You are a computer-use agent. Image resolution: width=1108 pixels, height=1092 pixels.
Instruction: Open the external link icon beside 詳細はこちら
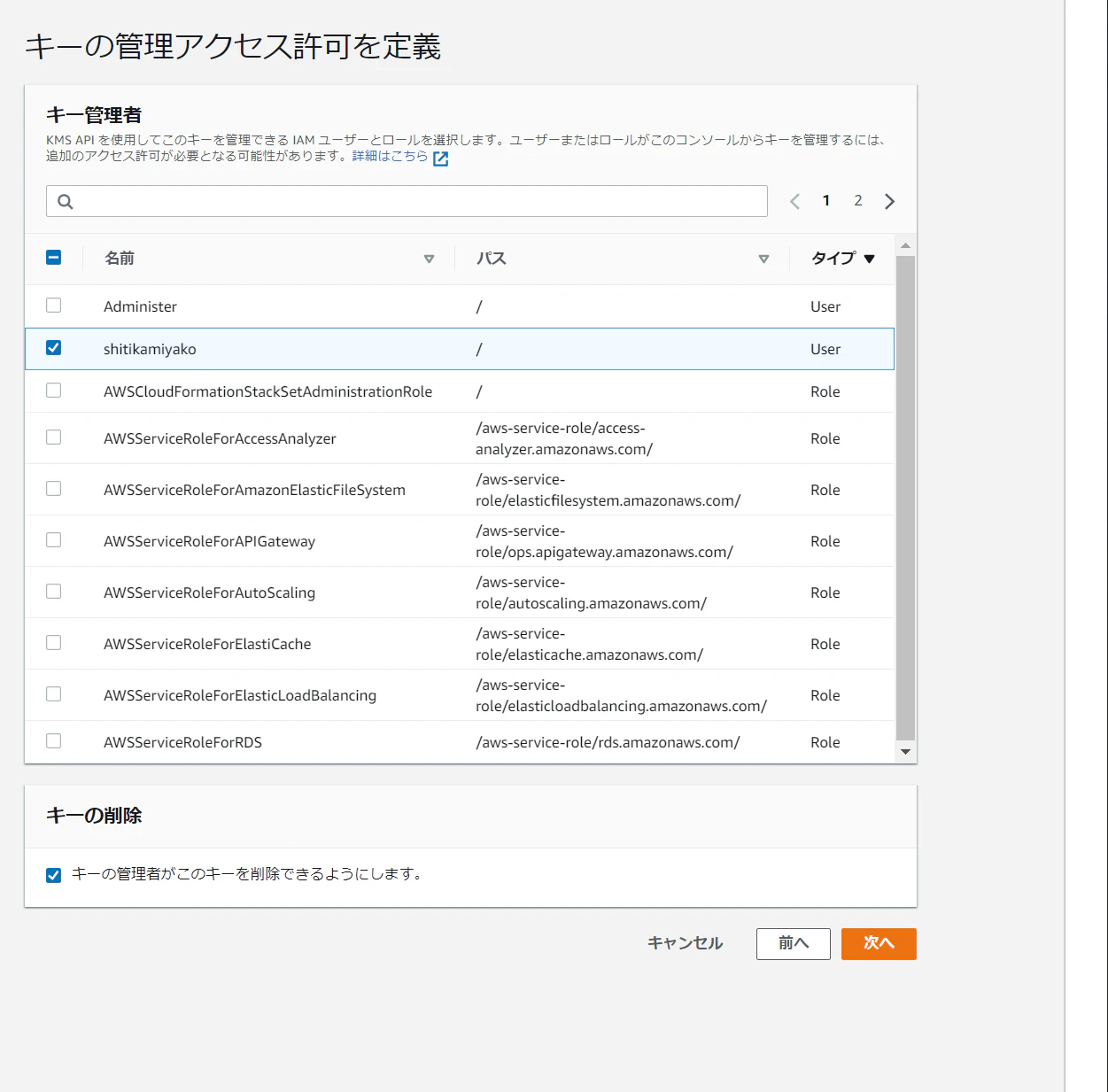point(440,159)
